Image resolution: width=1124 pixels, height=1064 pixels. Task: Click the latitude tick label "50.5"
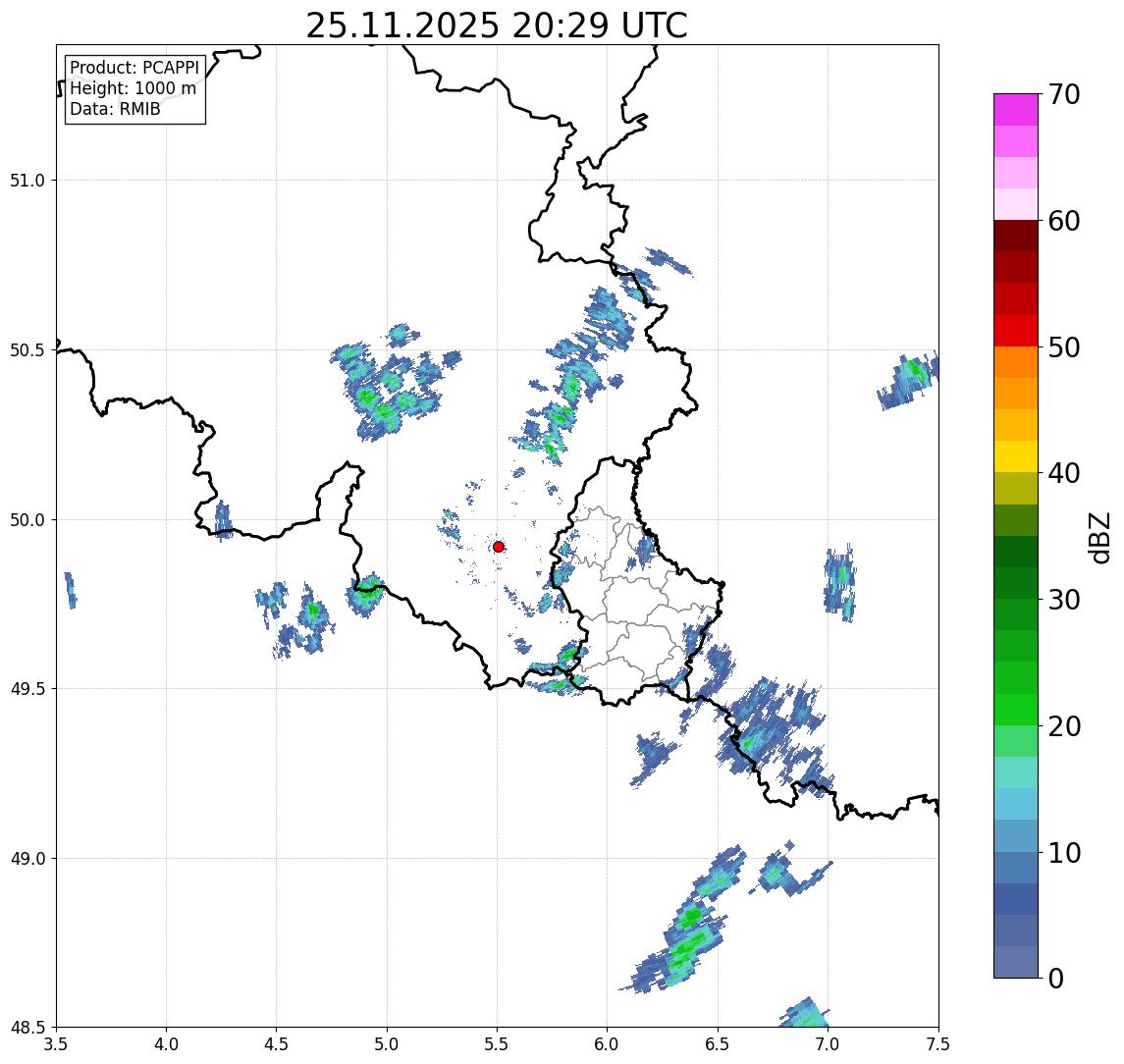click(x=27, y=350)
